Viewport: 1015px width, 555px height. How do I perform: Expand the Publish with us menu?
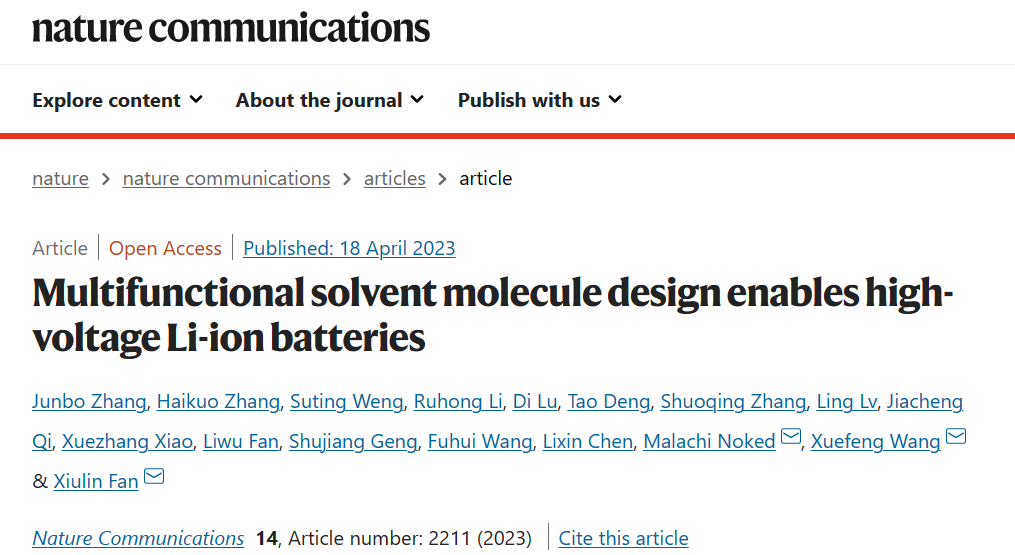pyautogui.click(x=540, y=100)
